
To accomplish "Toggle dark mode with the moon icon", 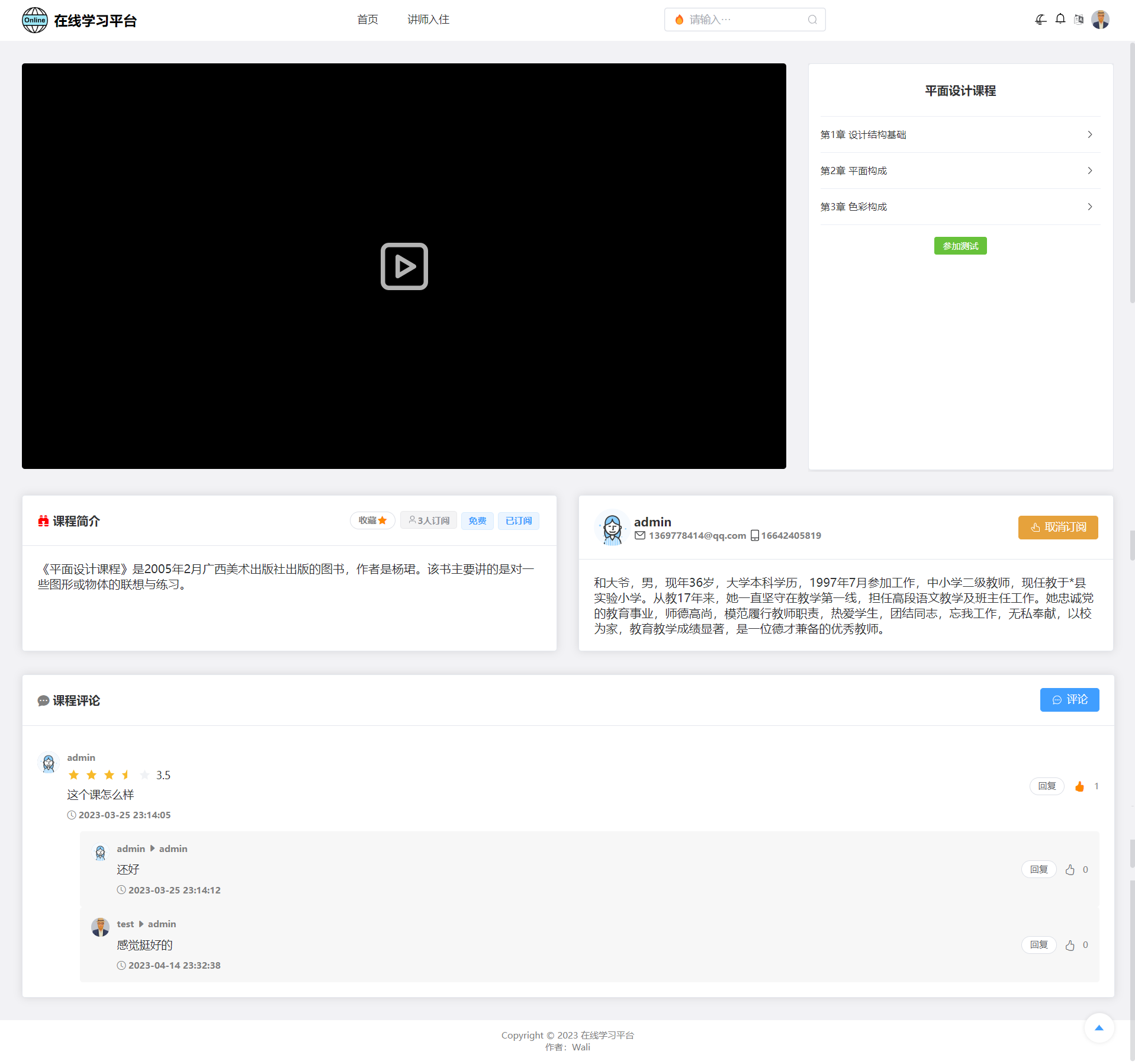I will click(x=1040, y=20).
